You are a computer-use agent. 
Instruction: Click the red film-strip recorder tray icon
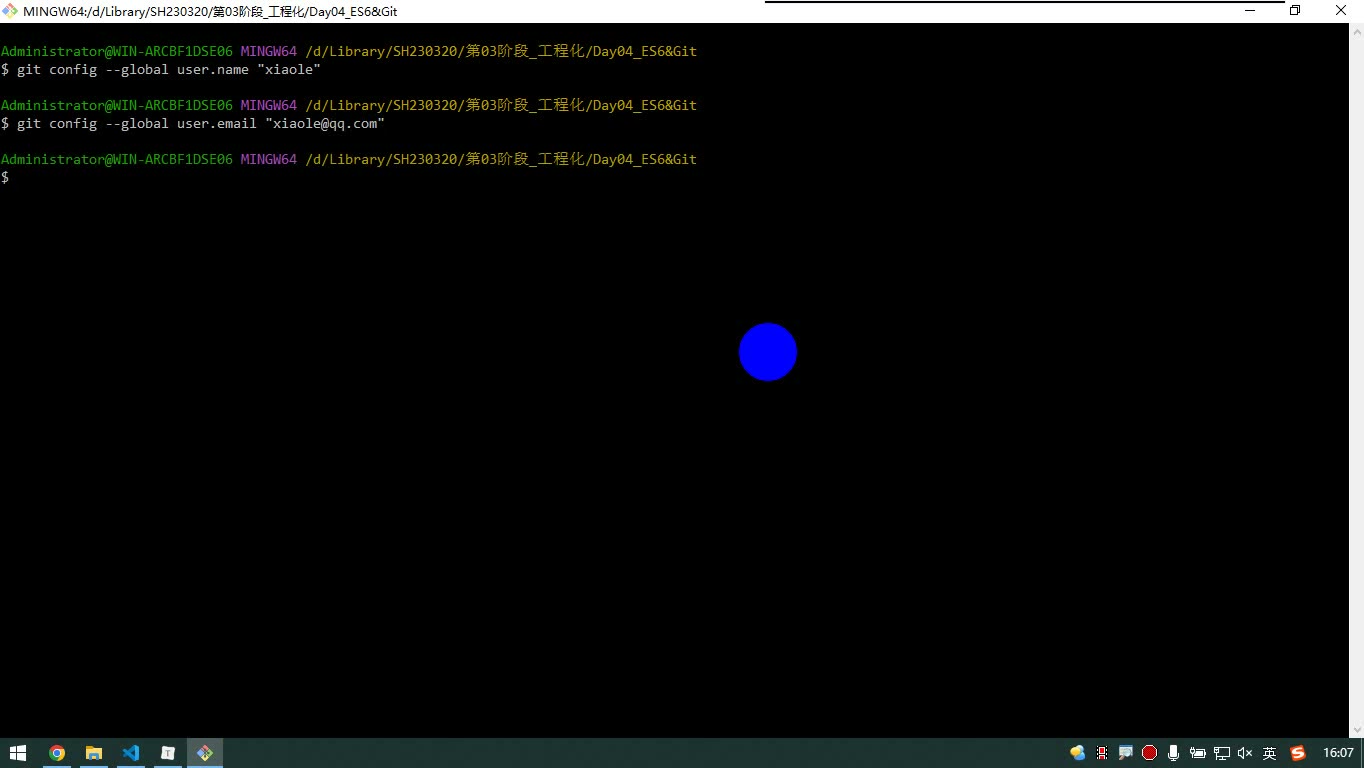coord(1102,753)
